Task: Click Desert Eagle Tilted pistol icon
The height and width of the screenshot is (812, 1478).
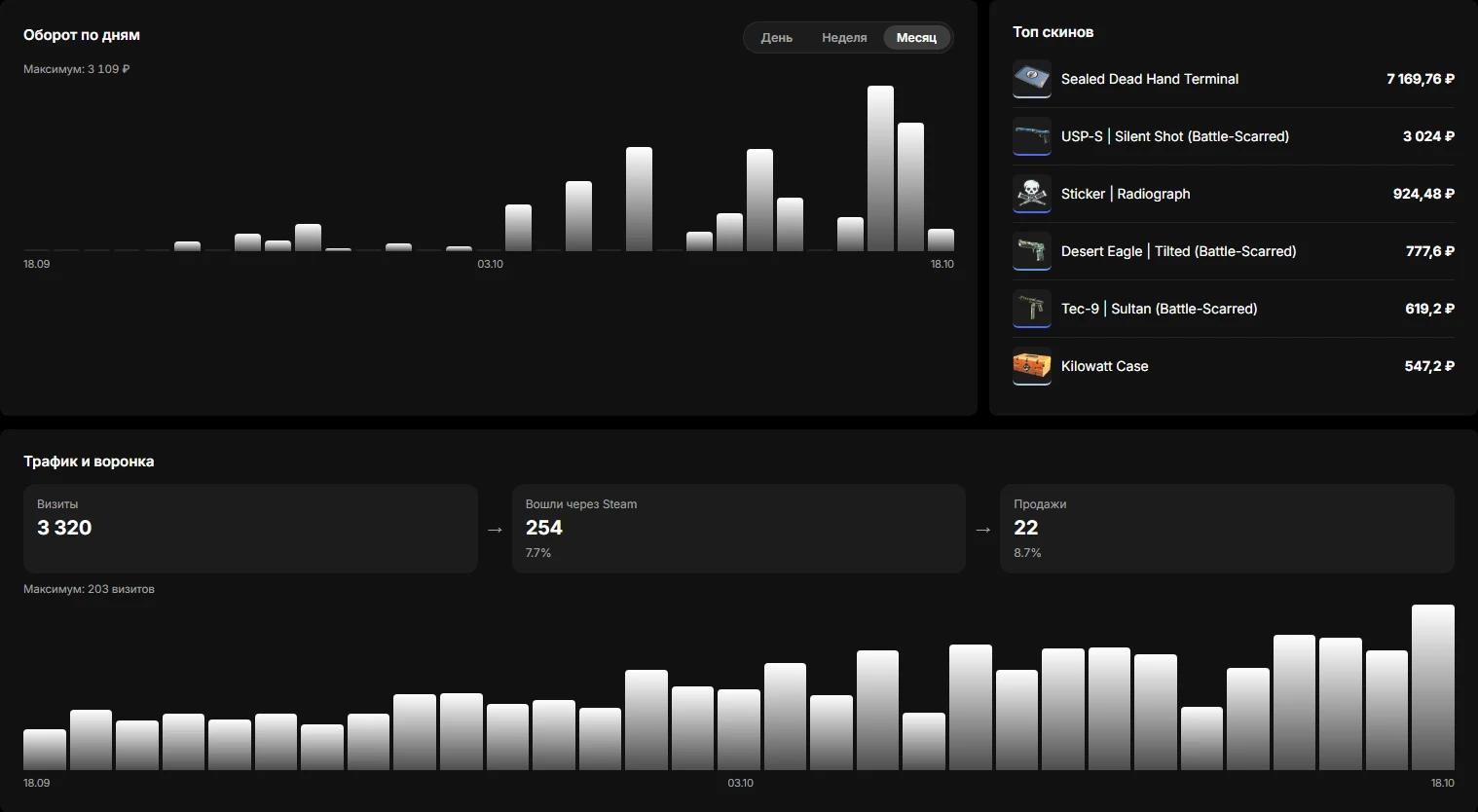Action: [1031, 251]
